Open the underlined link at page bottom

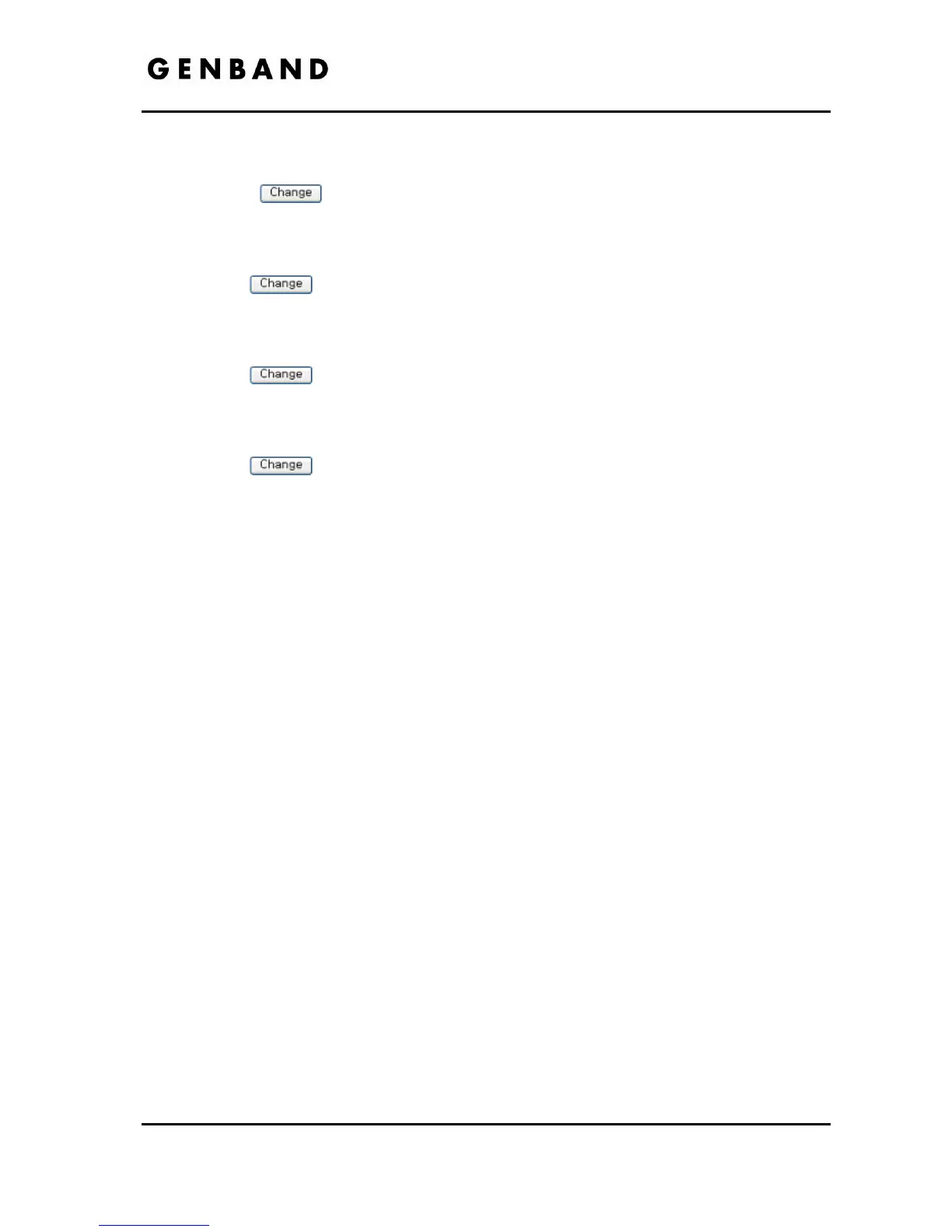click(154, 1227)
